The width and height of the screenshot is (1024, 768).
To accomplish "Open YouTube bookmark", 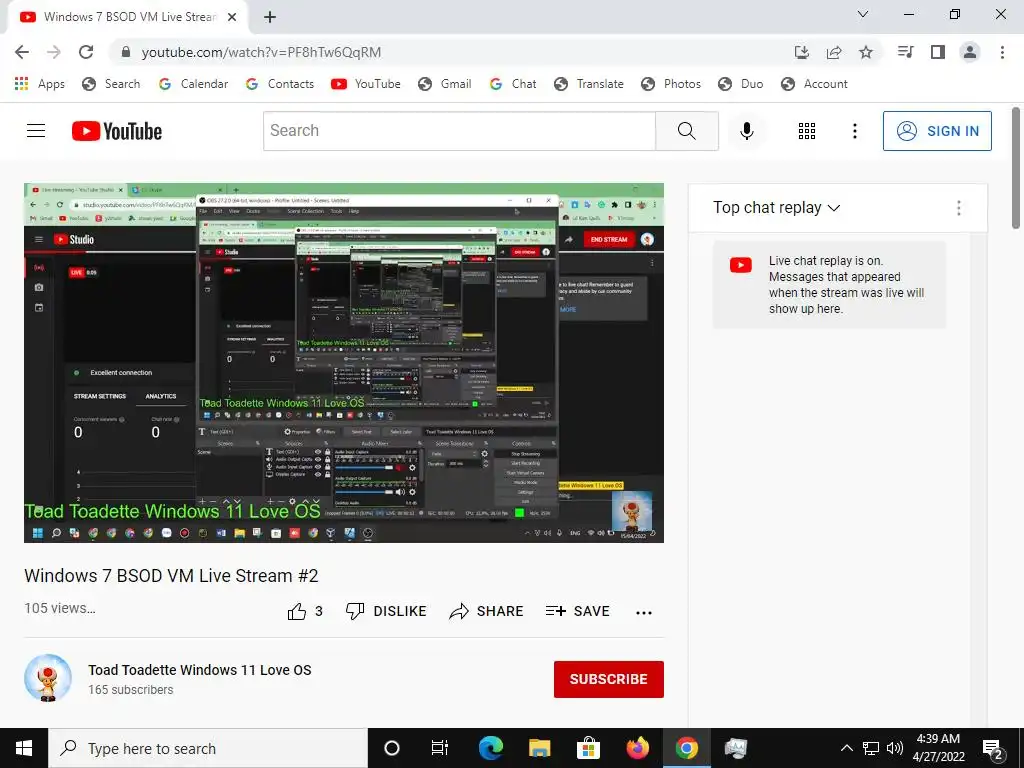I will click(x=366, y=84).
